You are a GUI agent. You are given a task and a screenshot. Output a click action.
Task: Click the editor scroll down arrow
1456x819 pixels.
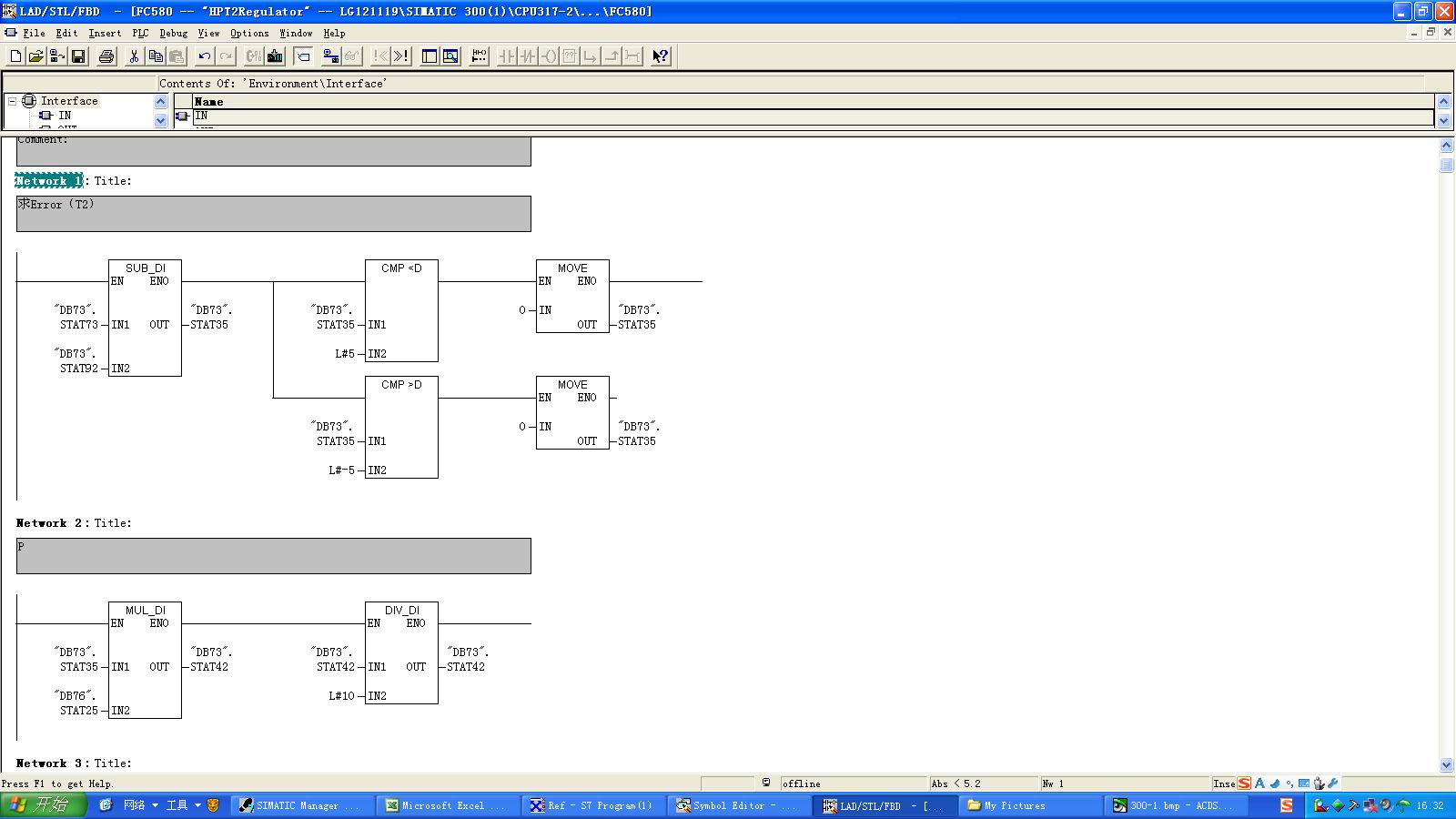(x=1447, y=765)
